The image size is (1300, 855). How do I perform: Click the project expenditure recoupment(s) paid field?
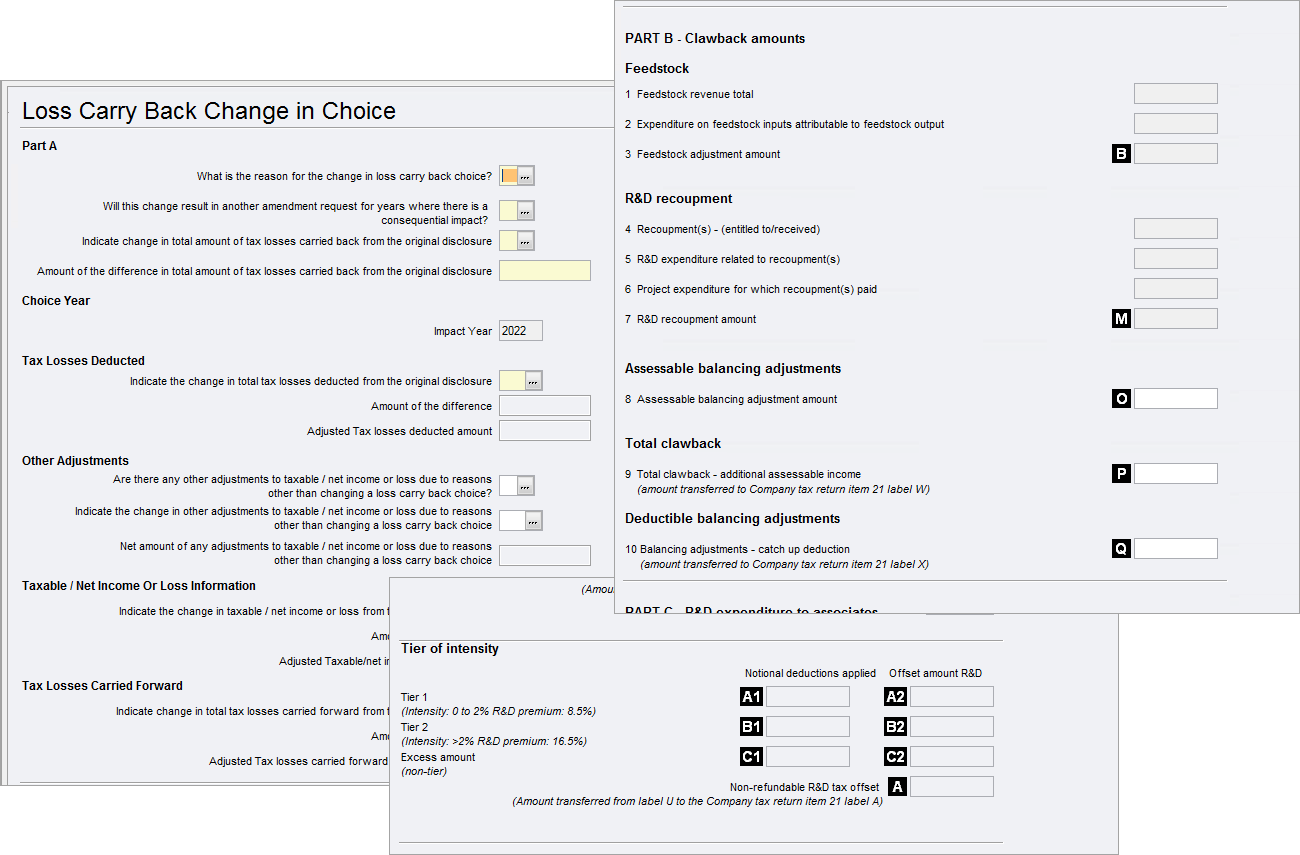point(1176,289)
